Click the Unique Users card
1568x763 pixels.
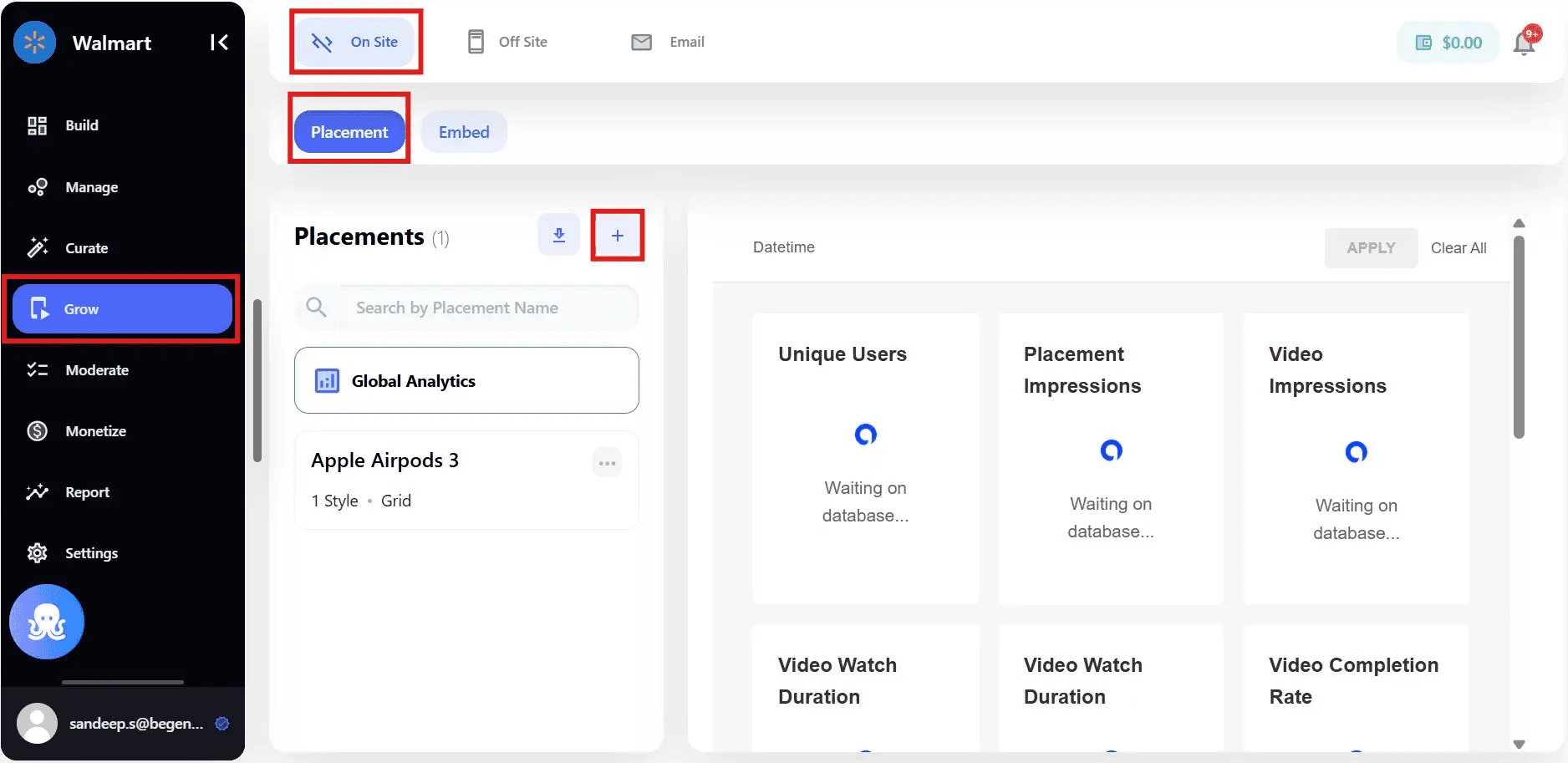click(x=865, y=459)
